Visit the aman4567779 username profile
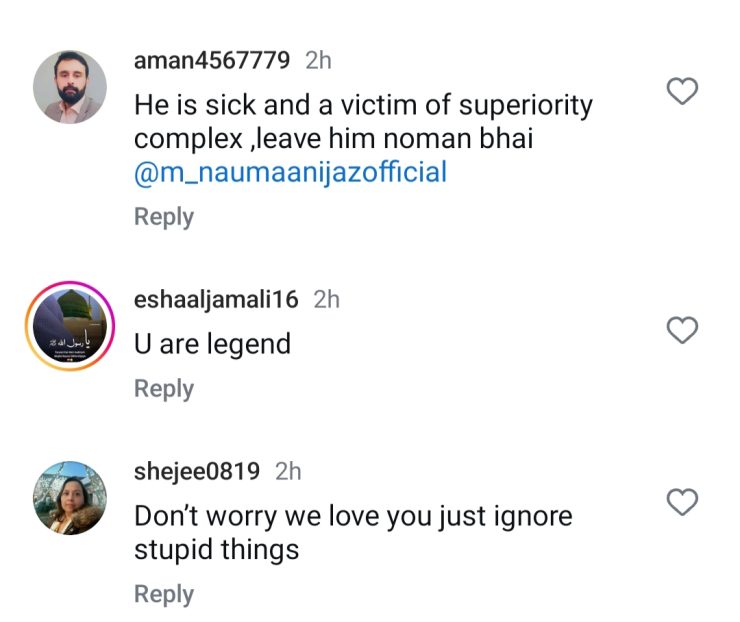This screenshot has height=622, width=740. (212, 60)
